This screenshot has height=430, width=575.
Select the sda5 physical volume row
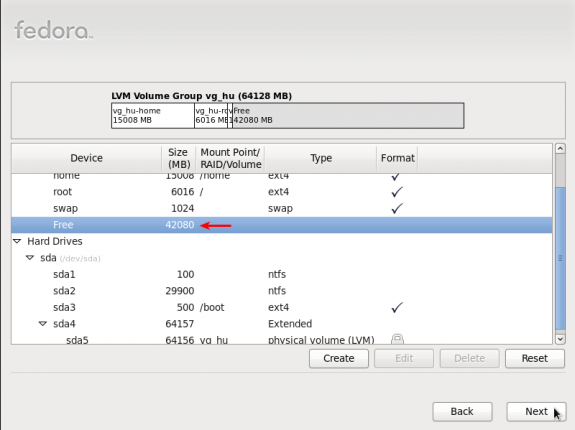(282, 339)
